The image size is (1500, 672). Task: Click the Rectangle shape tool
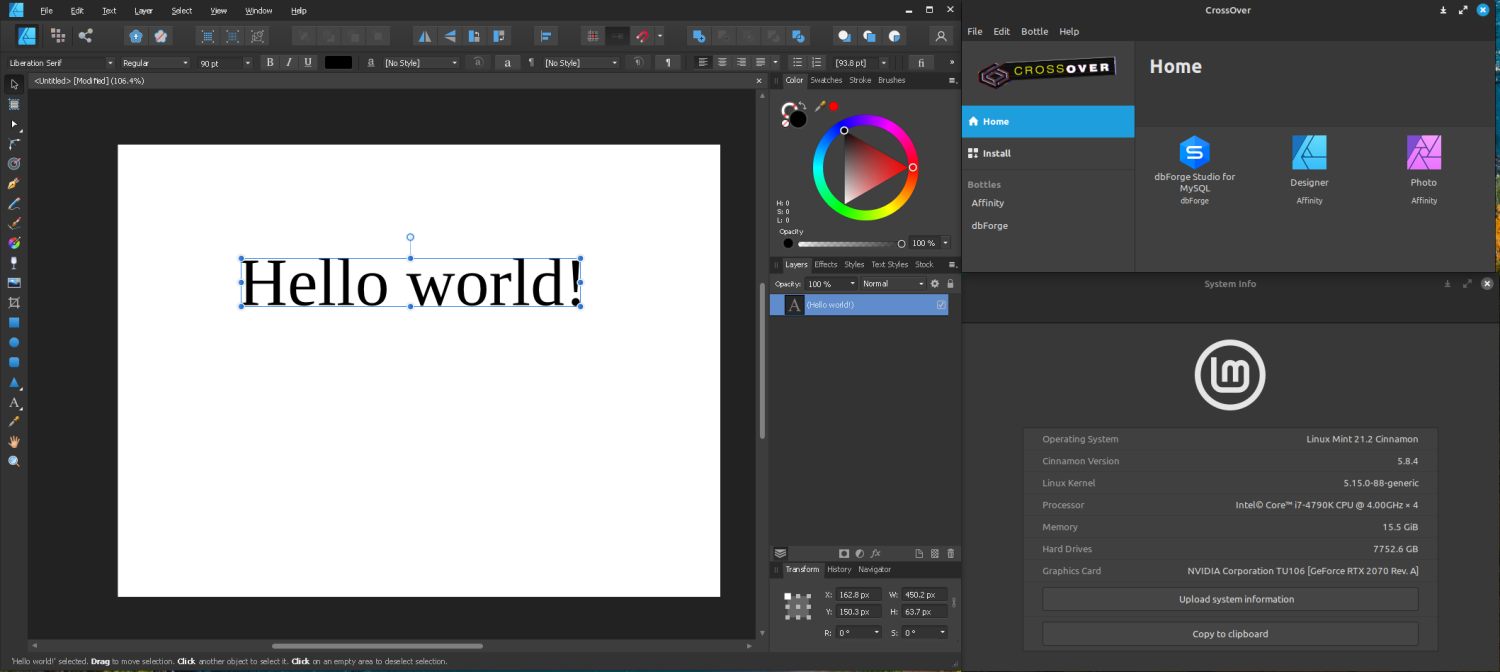pos(14,322)
